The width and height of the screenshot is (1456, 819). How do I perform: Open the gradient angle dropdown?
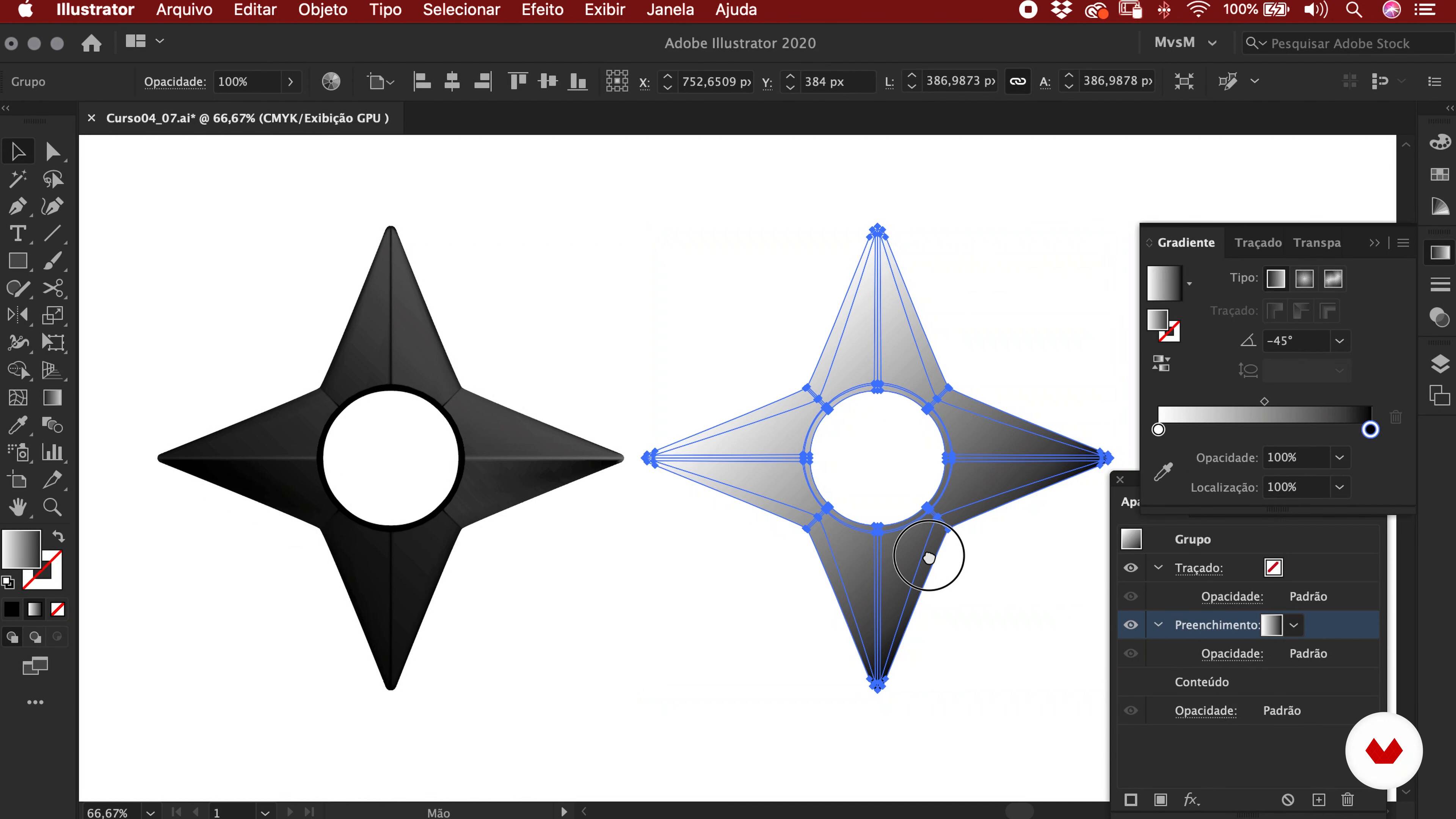tap(1339, 341)
